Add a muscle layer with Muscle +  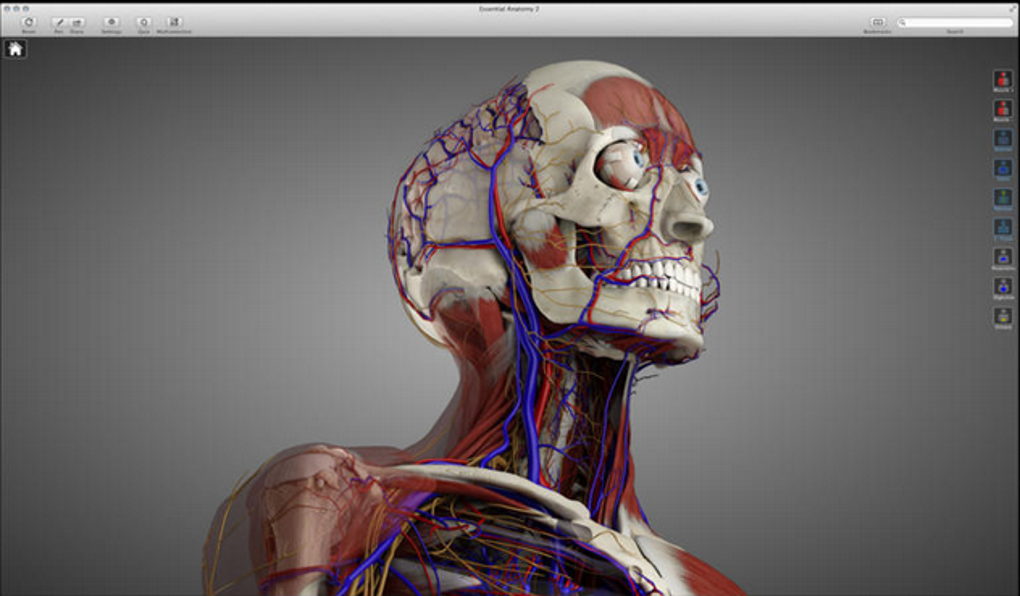tap(1002, 79)
